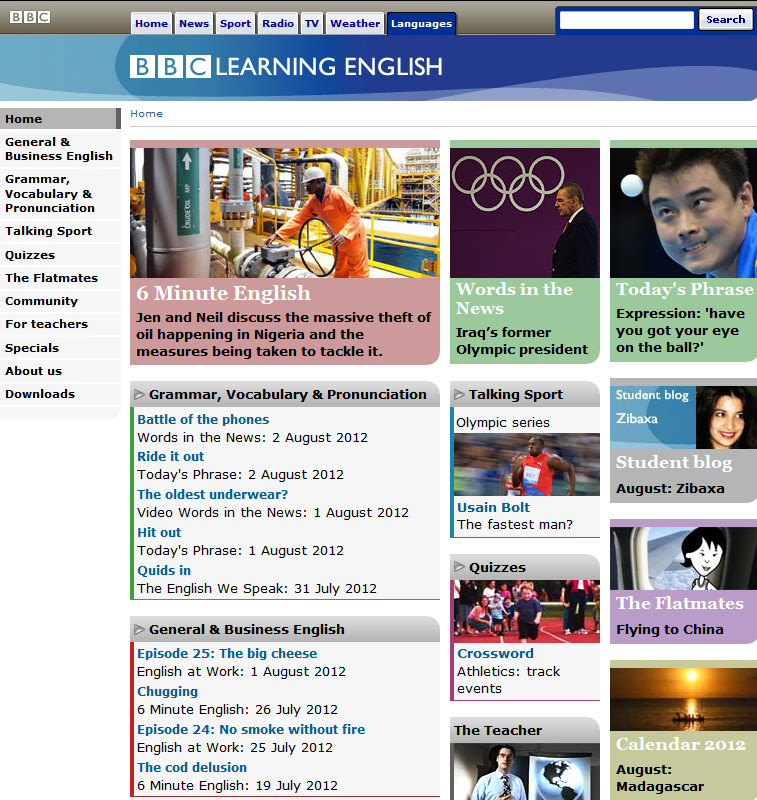Open the Words in the News heading
The width and height of the screenshot is (757, 800).
click(514, 298)
